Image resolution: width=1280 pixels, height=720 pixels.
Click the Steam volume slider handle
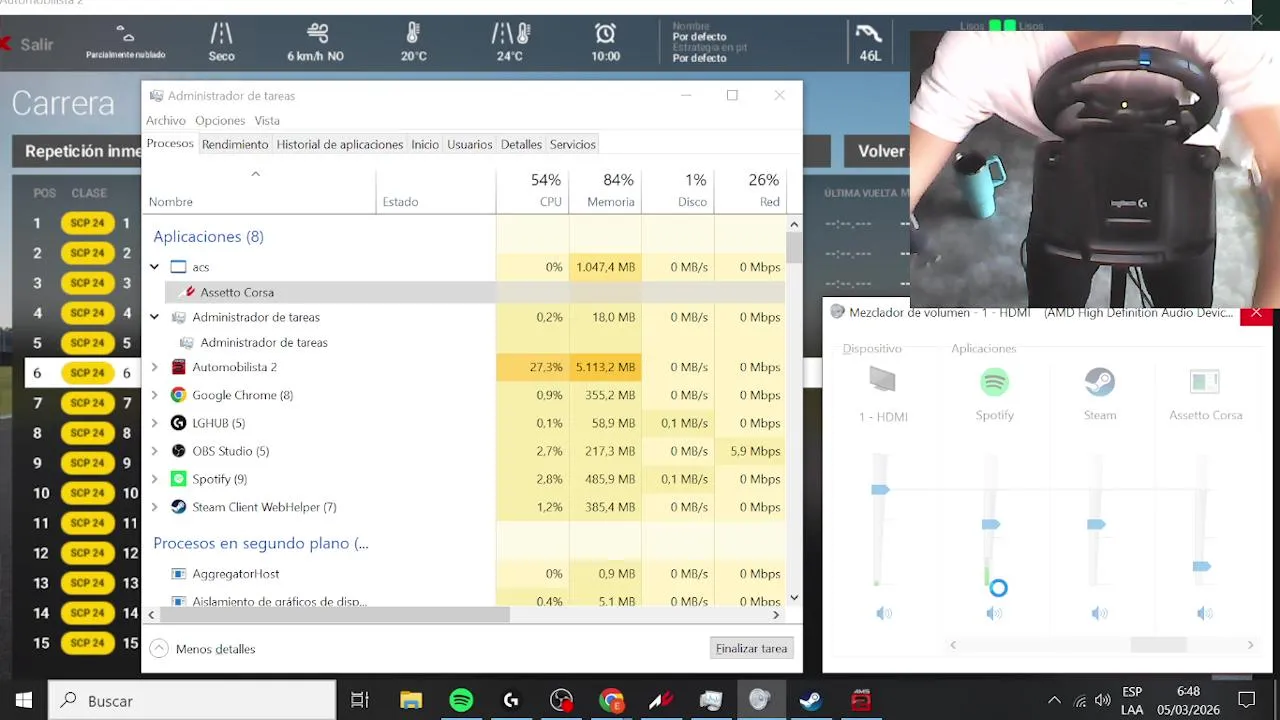pyautogui.click(x=1096, y=524)
